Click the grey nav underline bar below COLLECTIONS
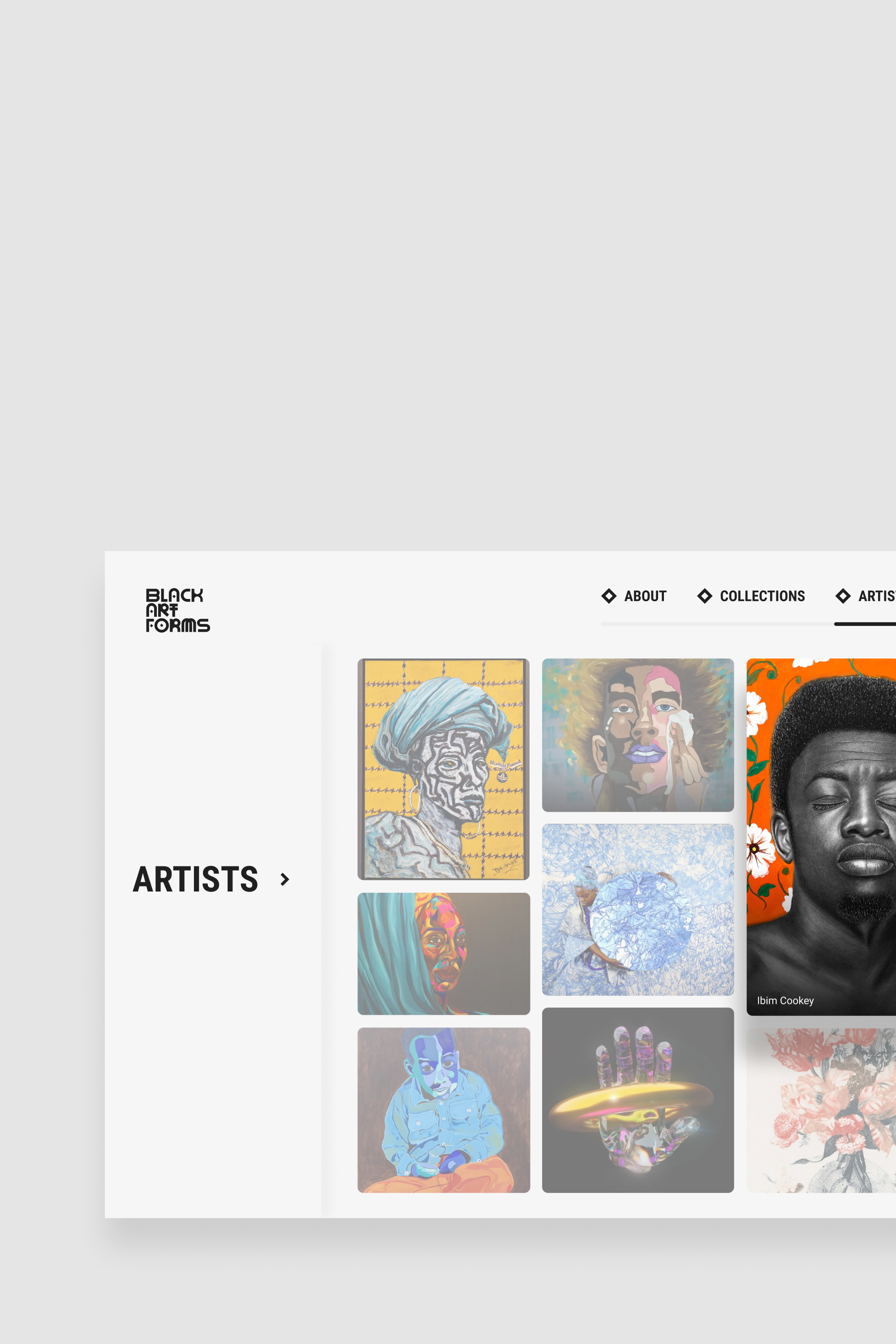Screen dimensions: 896x1344 point(717,624)
